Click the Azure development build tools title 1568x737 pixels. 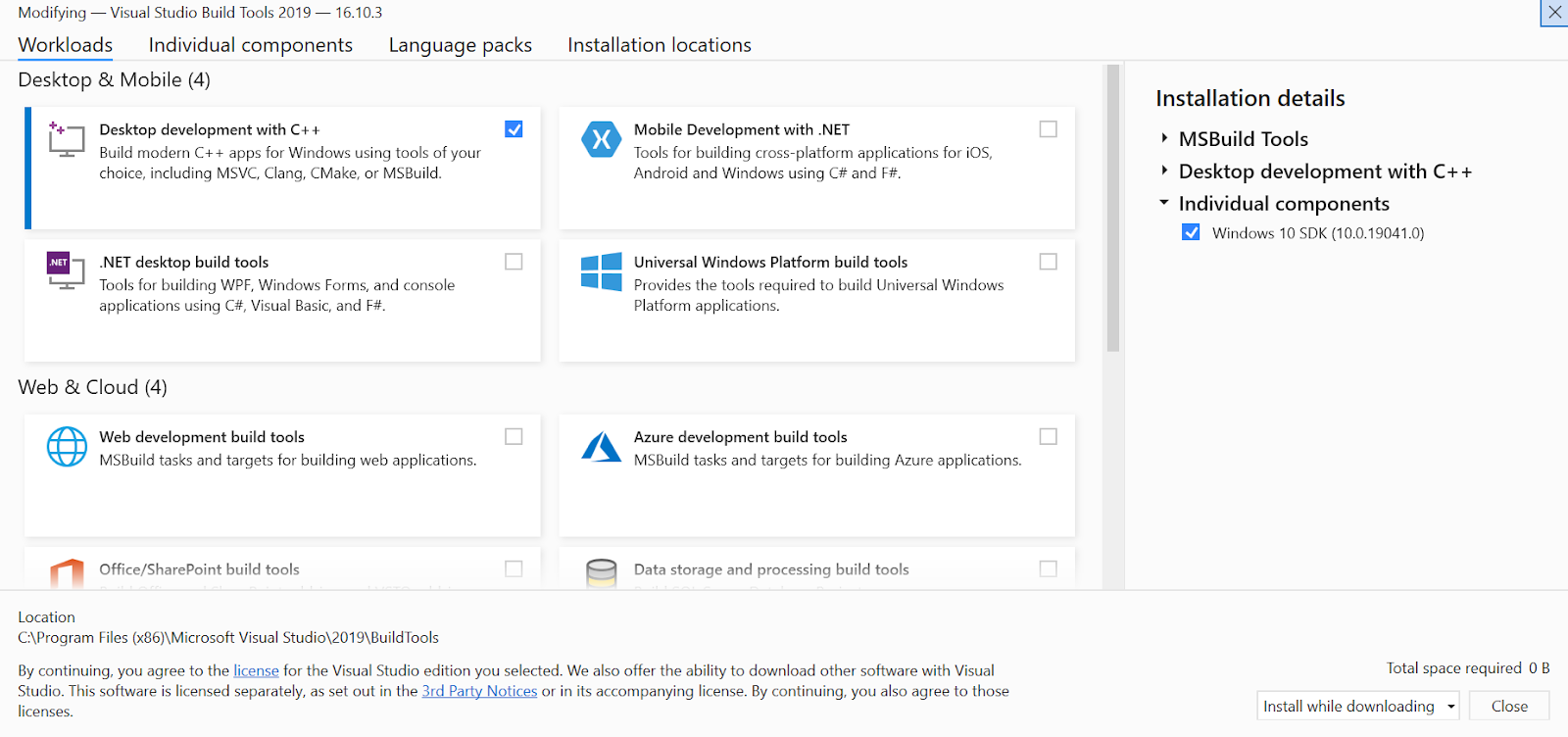click(740, 436)
